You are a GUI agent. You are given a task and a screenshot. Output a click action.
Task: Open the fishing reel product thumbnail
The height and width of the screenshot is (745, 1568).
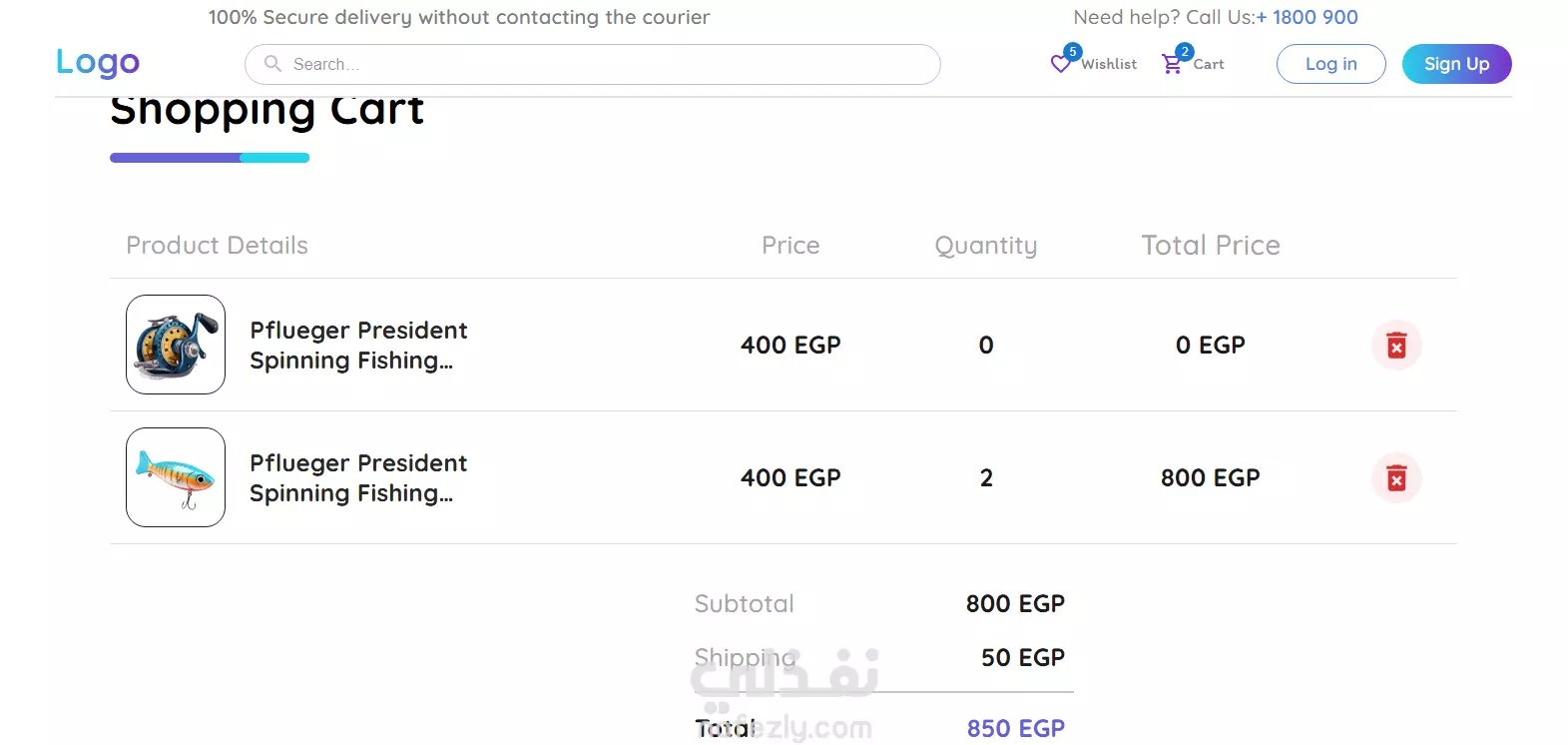point(176,345)
